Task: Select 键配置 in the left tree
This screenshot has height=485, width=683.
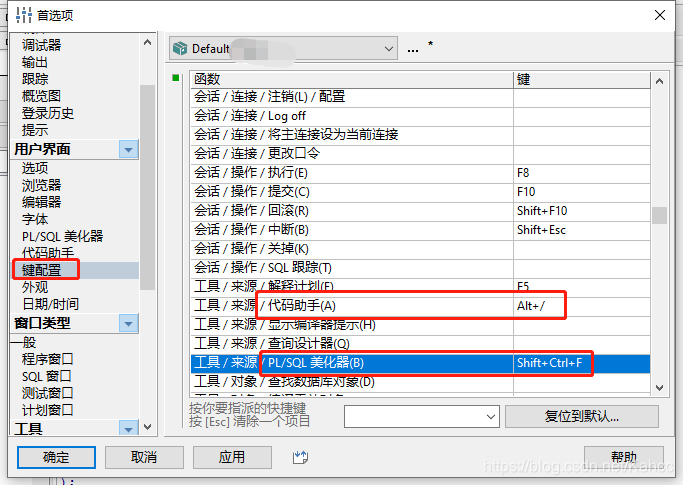Action: click(42, 270)
